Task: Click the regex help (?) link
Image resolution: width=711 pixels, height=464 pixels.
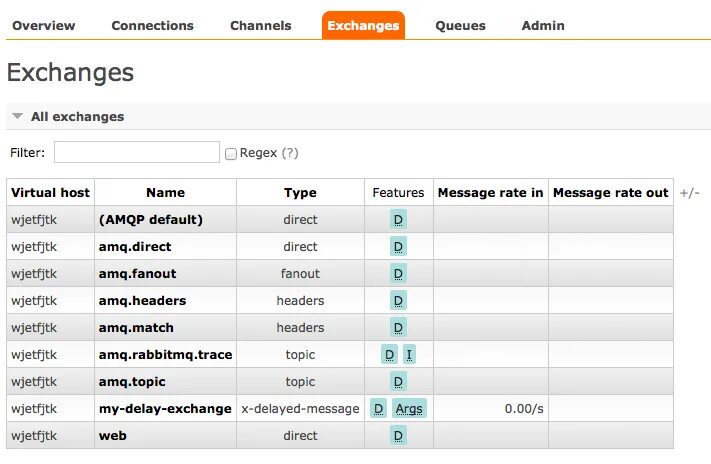Action: (x=290, y=153)
